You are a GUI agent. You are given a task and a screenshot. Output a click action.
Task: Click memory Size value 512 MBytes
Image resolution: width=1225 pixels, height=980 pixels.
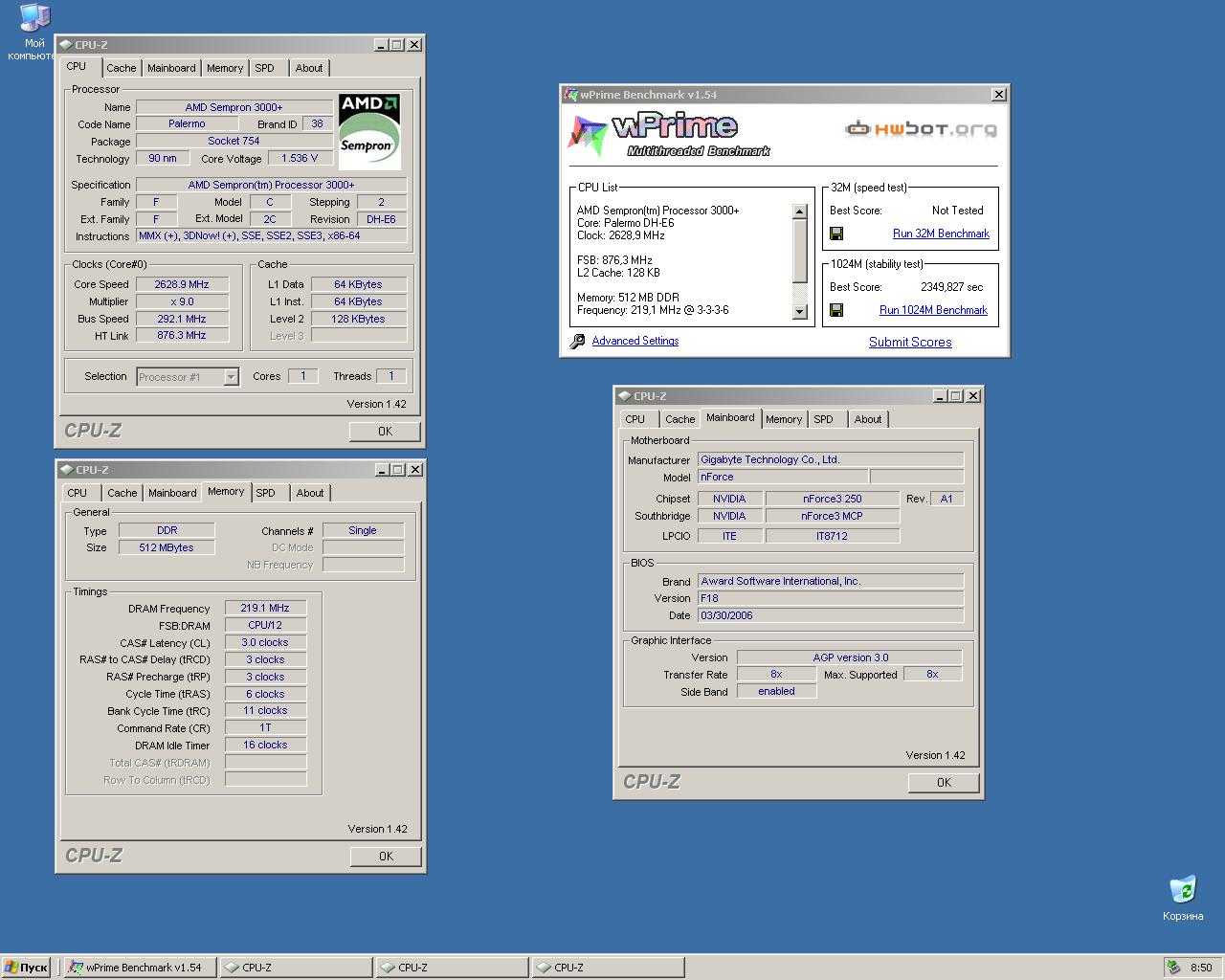[167, 547]
